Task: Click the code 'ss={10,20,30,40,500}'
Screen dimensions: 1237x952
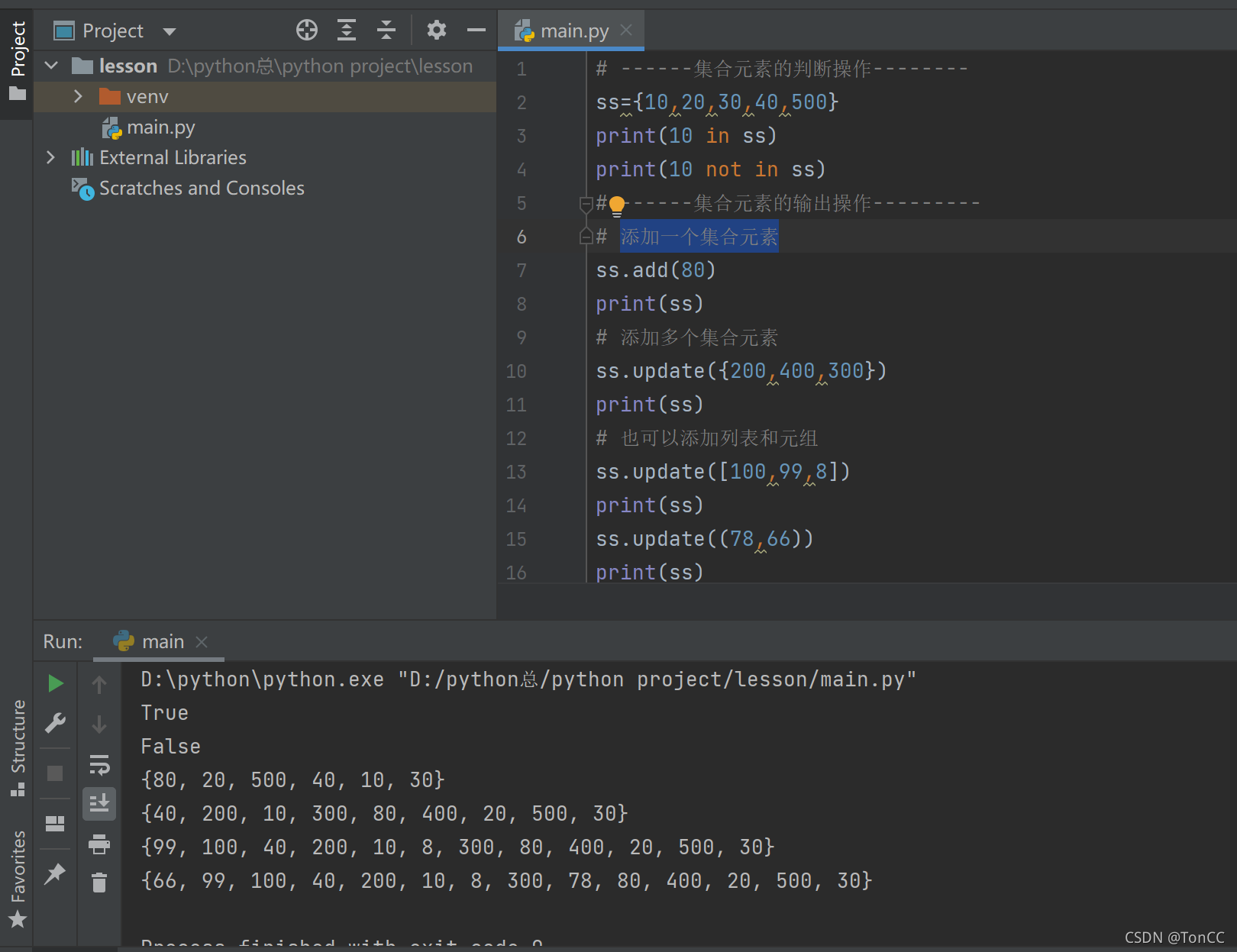Action: coord(718,102)
